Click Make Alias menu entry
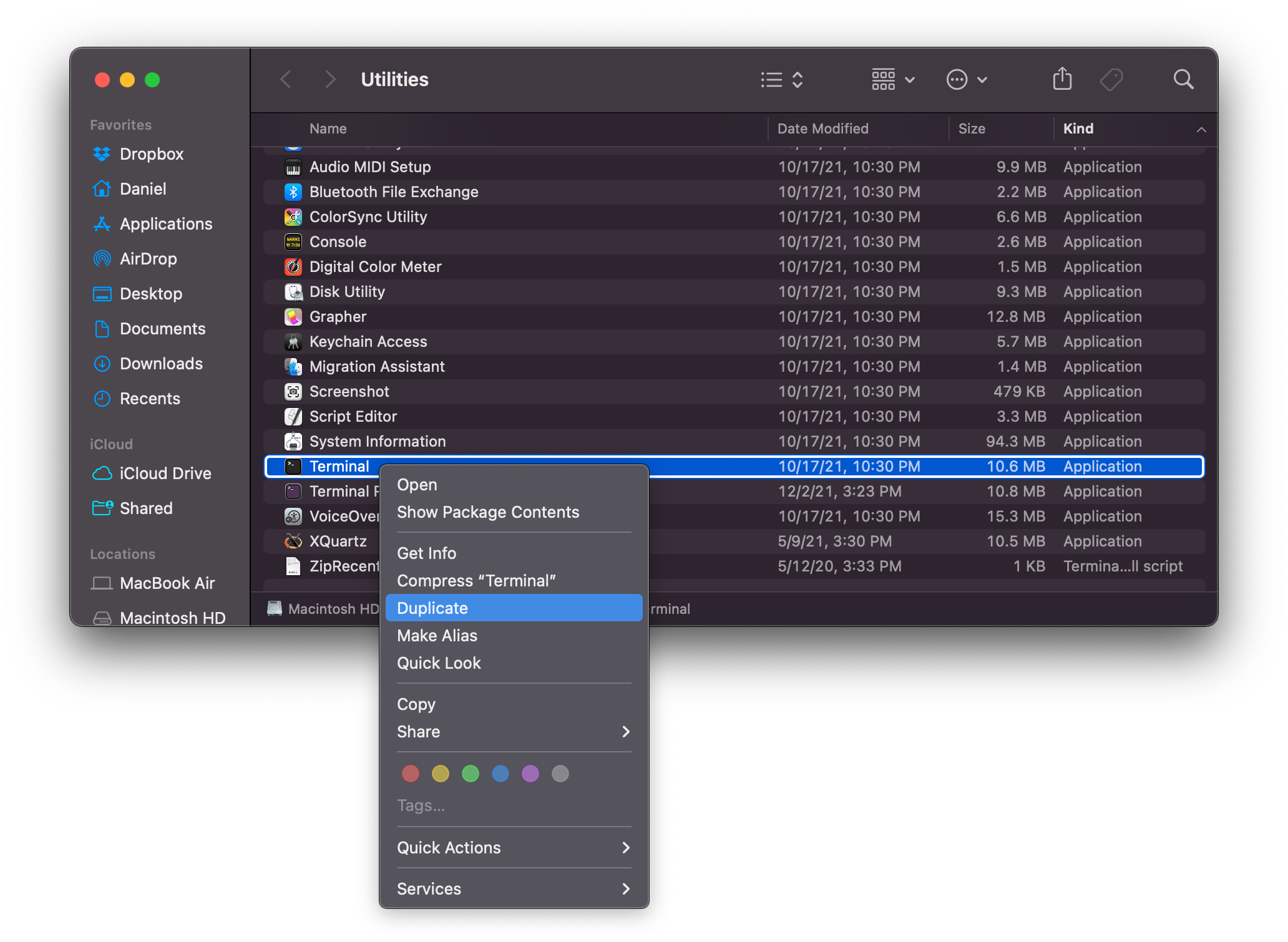The height and width of the screenshot is (942, 1288). 437,636
